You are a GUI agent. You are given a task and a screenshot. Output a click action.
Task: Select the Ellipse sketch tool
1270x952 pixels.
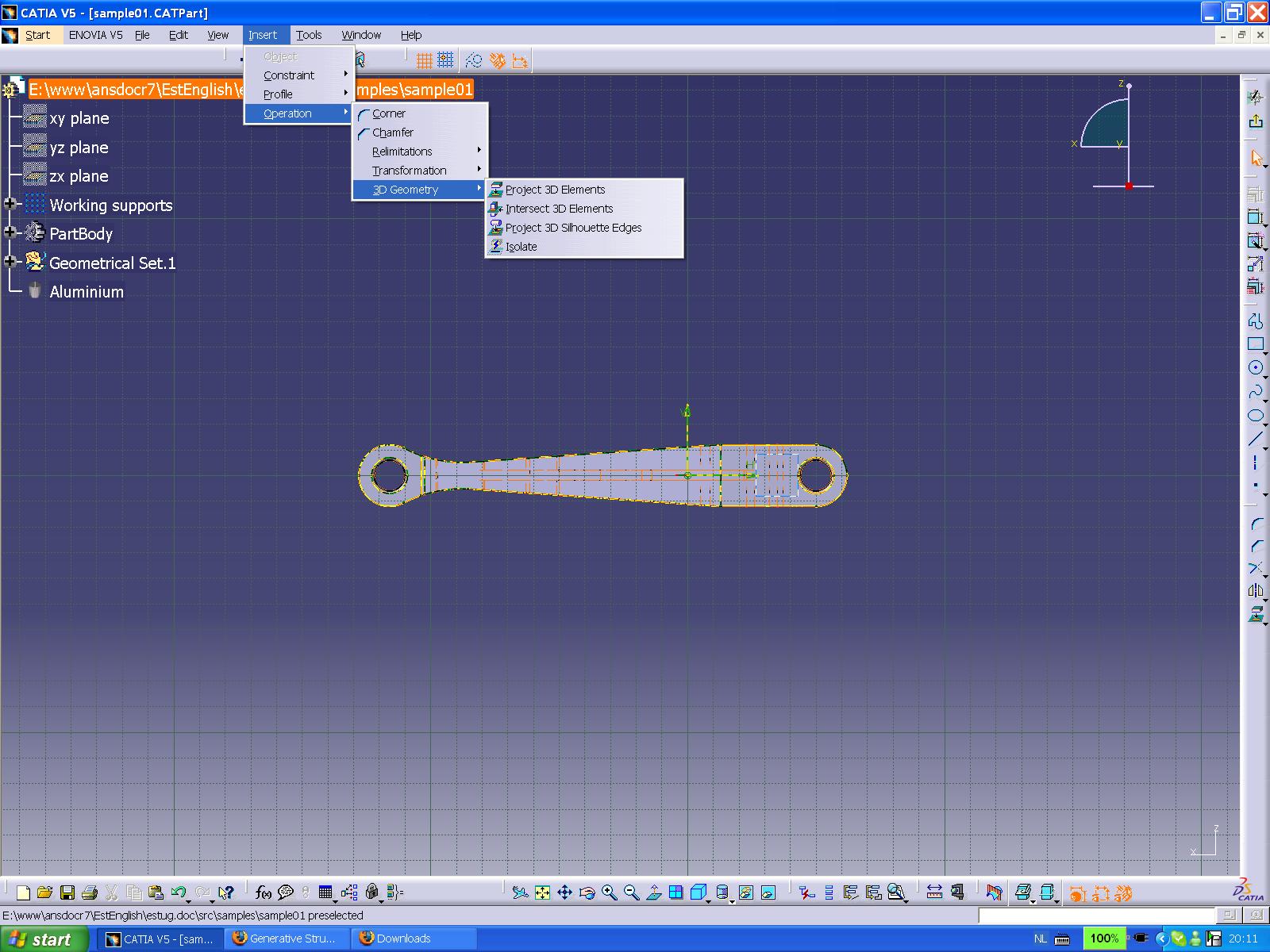coord(1256,416)
